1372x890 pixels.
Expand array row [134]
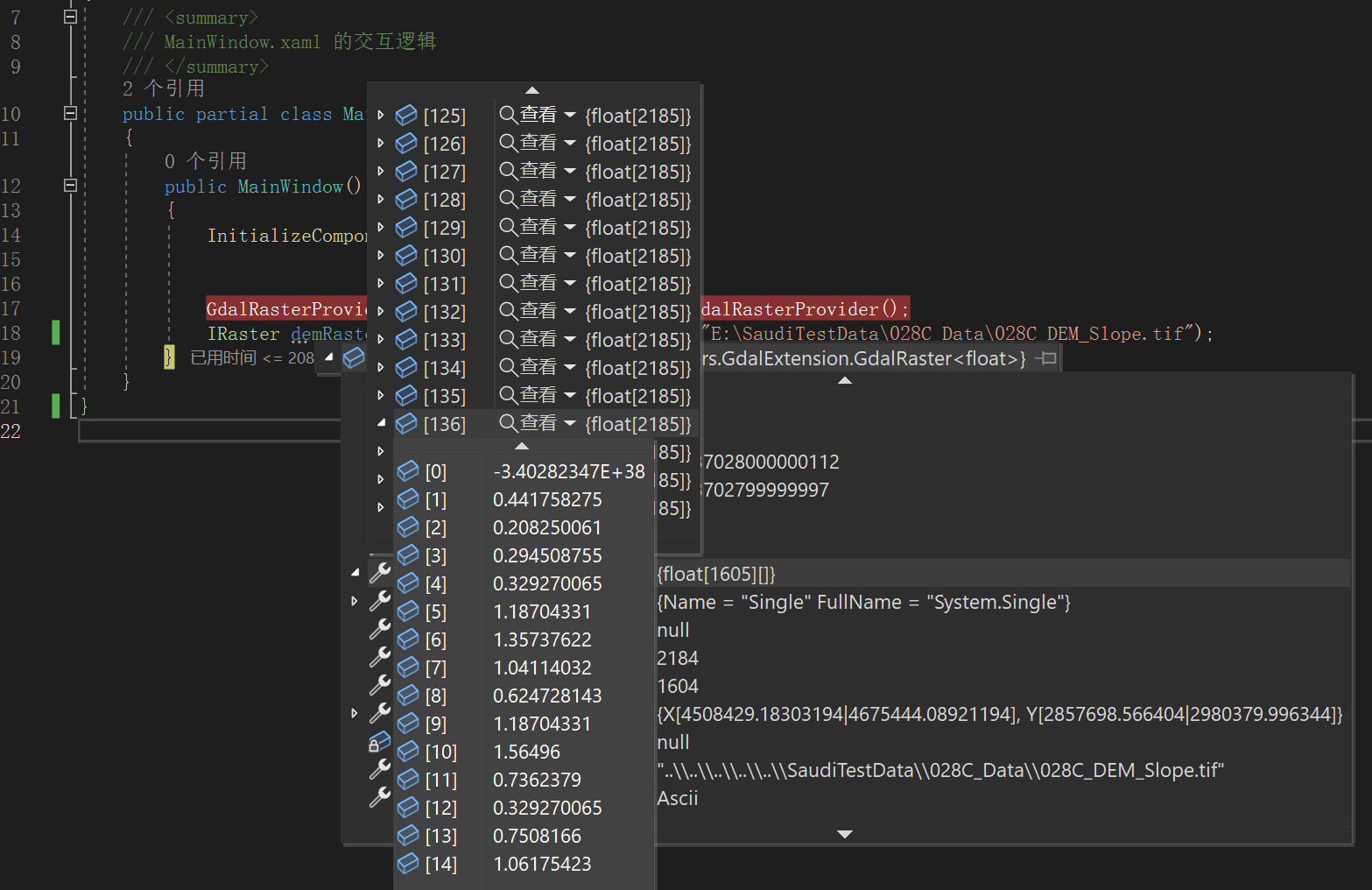point(381,367)
